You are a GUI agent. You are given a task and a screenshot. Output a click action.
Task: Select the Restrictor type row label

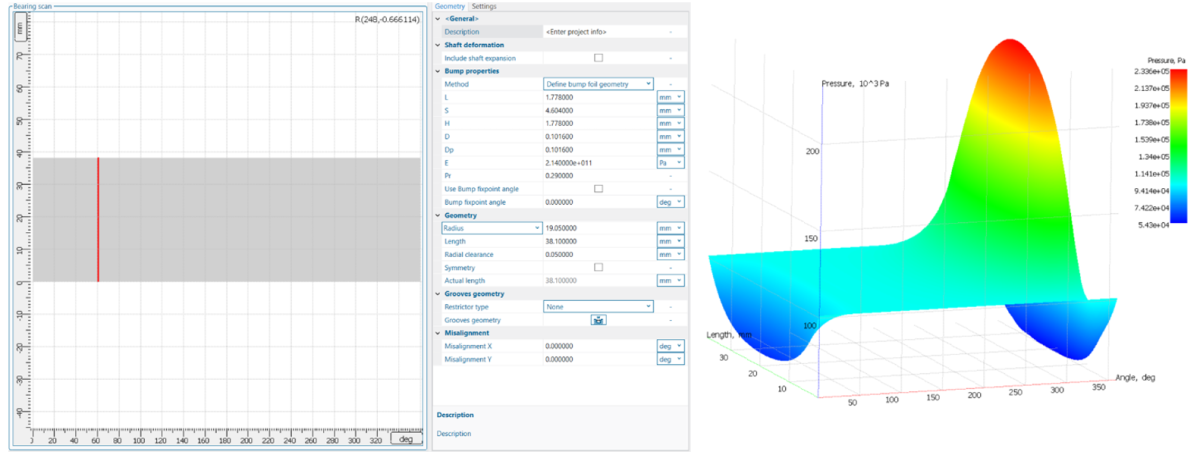tap(468, 306)
